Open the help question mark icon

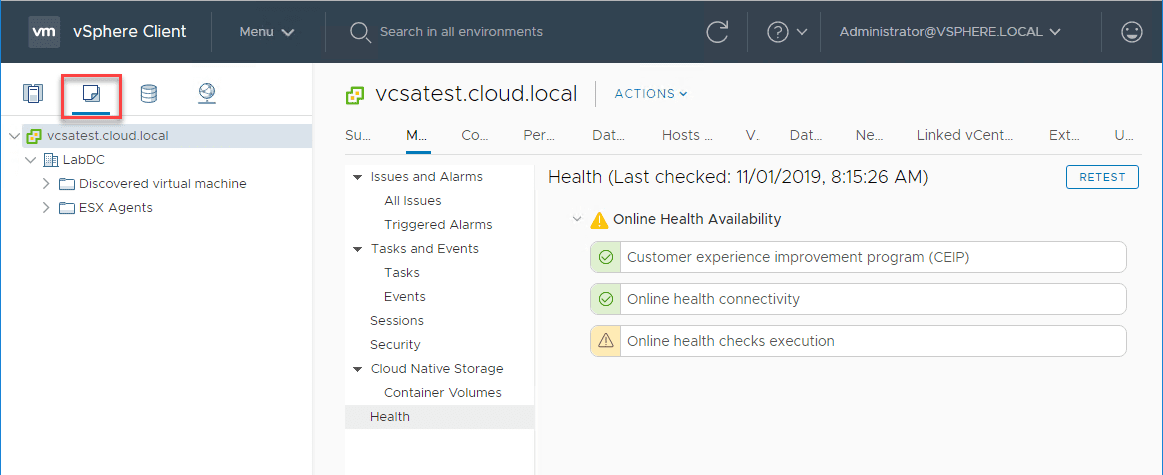(x=778, y=32)
